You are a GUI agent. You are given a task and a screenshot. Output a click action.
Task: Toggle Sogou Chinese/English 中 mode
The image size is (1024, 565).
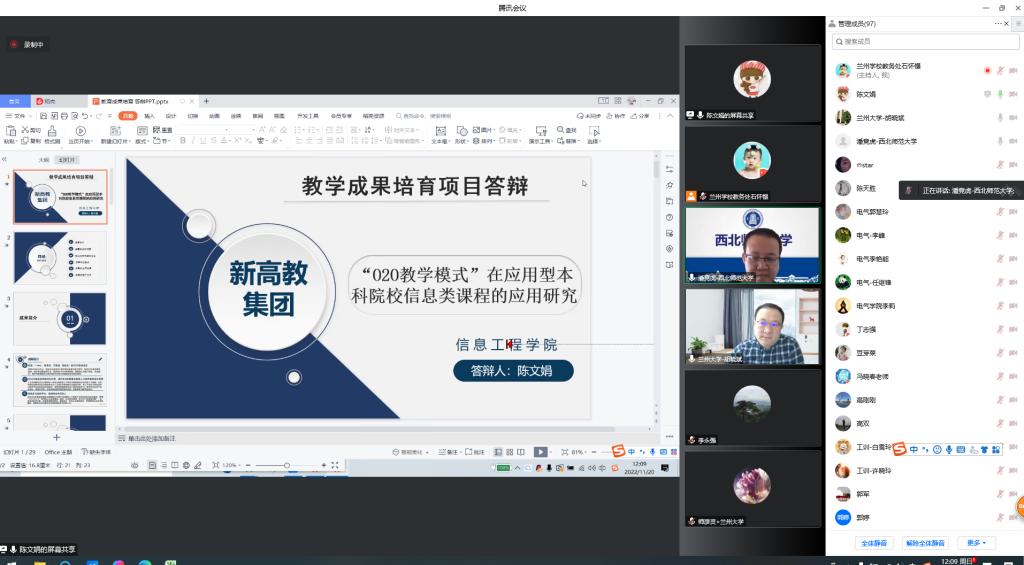coord(913,449)
